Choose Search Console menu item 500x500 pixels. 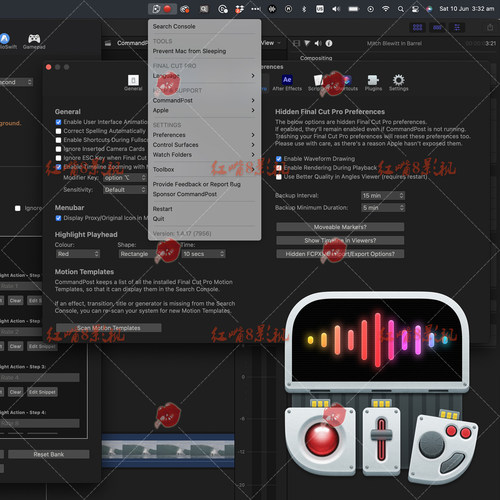pos(204,26)
